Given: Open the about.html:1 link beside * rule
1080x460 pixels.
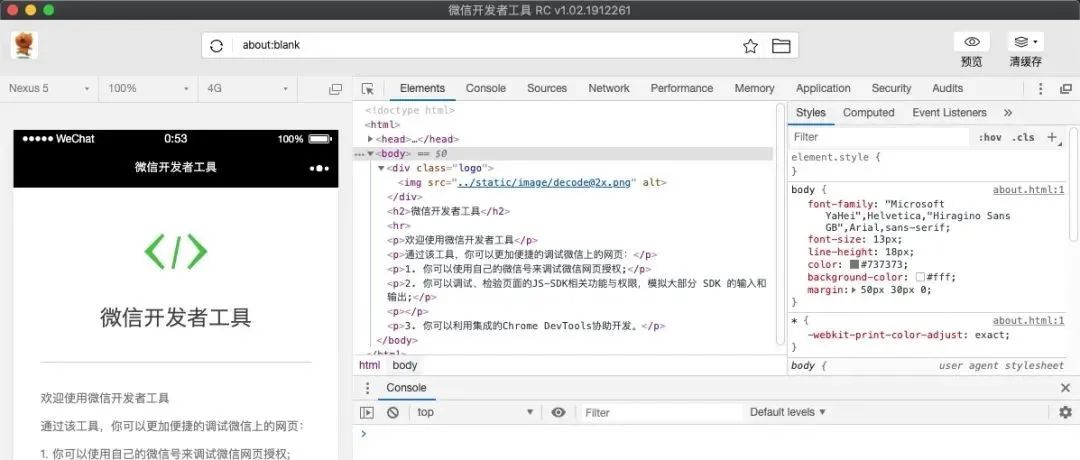Looking at the screenshot, I should click(x=1028, y=321).
